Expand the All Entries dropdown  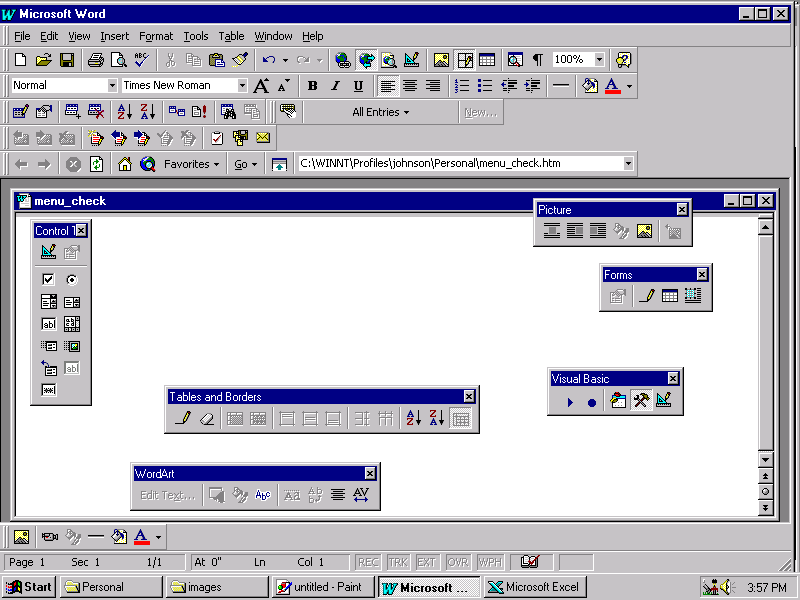pos(381,112)
